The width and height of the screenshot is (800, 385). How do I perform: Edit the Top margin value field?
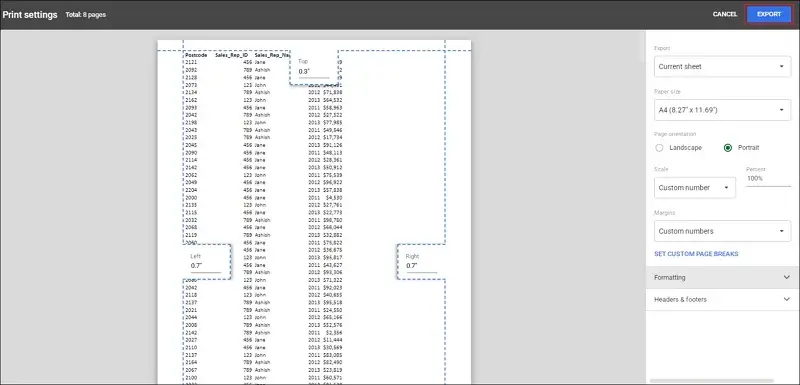click(x=314, y=72)
